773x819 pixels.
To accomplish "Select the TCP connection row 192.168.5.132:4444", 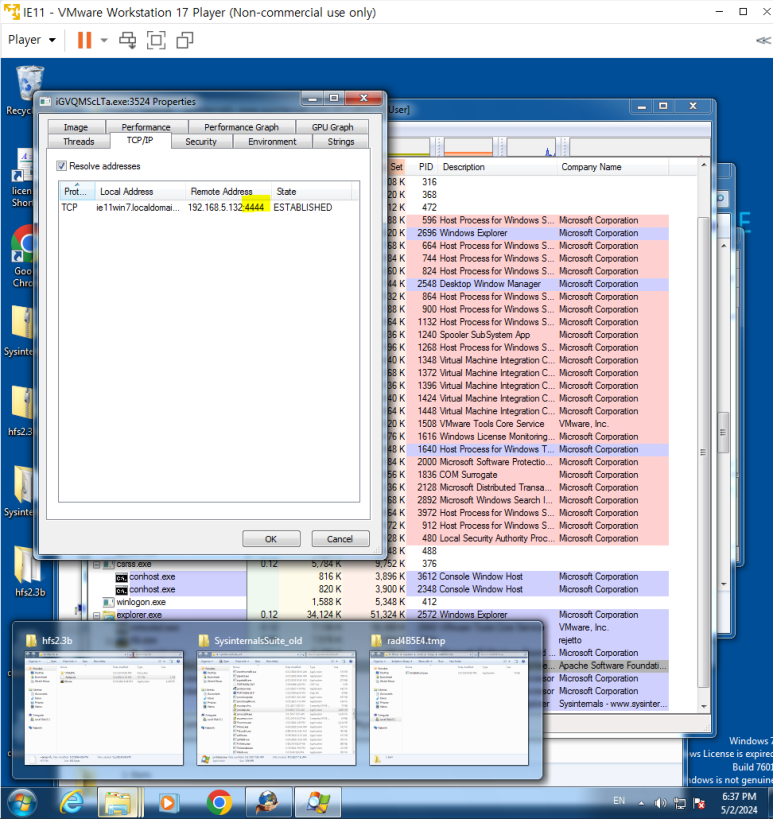I will point(209,207).
